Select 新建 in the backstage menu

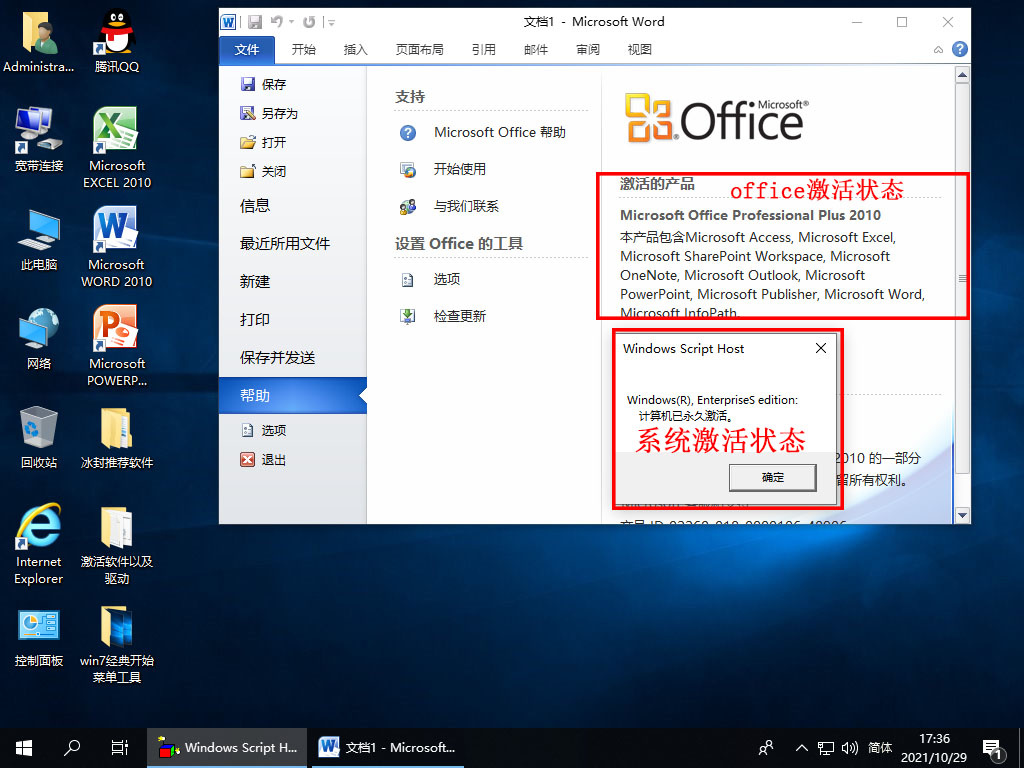point(255,281)
